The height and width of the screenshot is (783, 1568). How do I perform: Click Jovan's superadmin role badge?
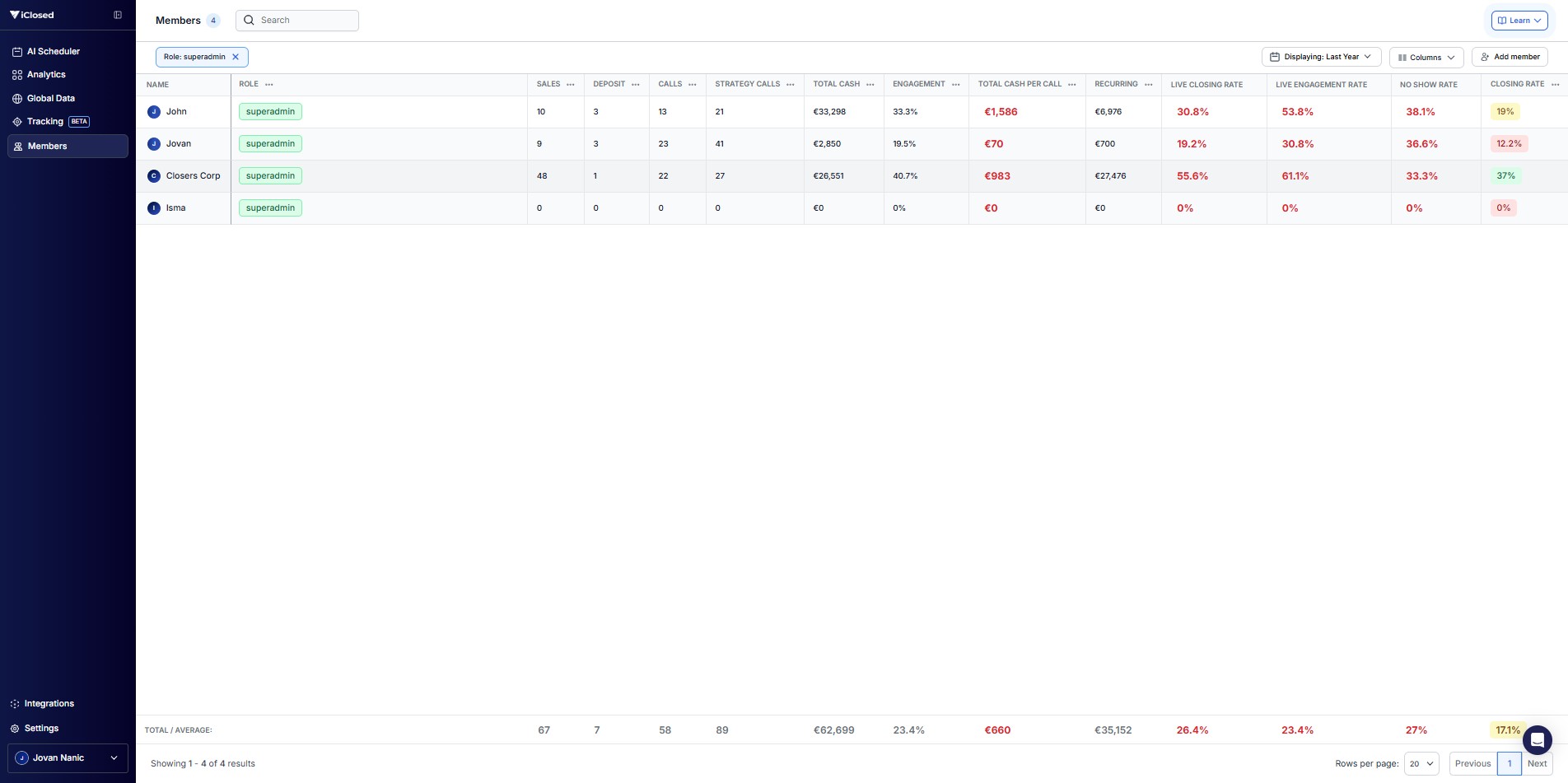(270, 144)
